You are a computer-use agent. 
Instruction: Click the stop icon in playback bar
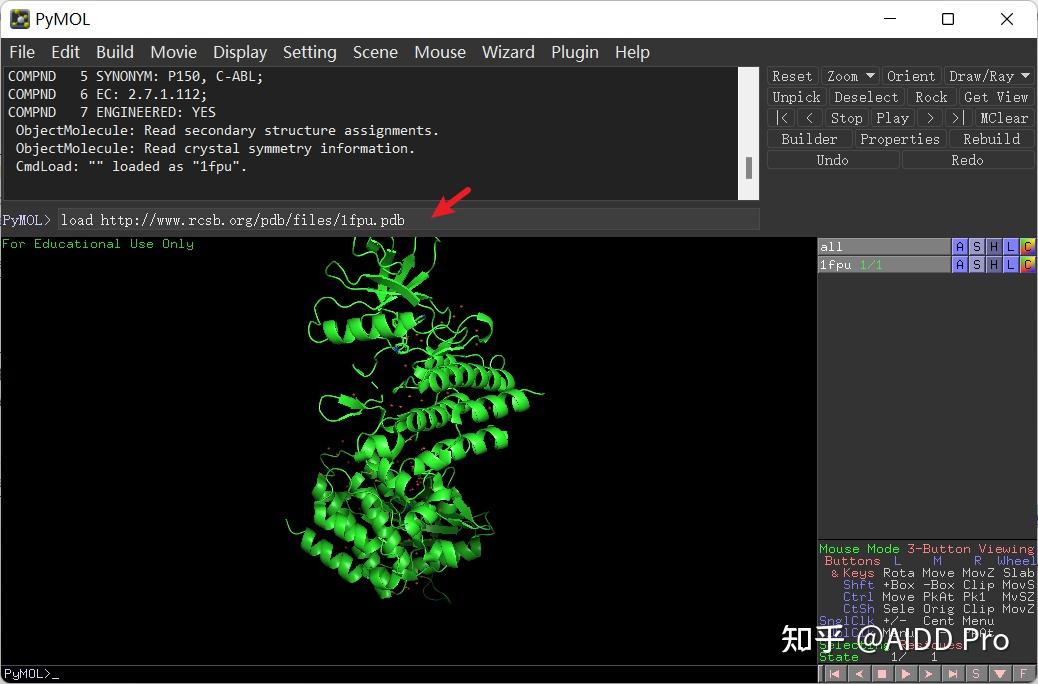[880, 673]
